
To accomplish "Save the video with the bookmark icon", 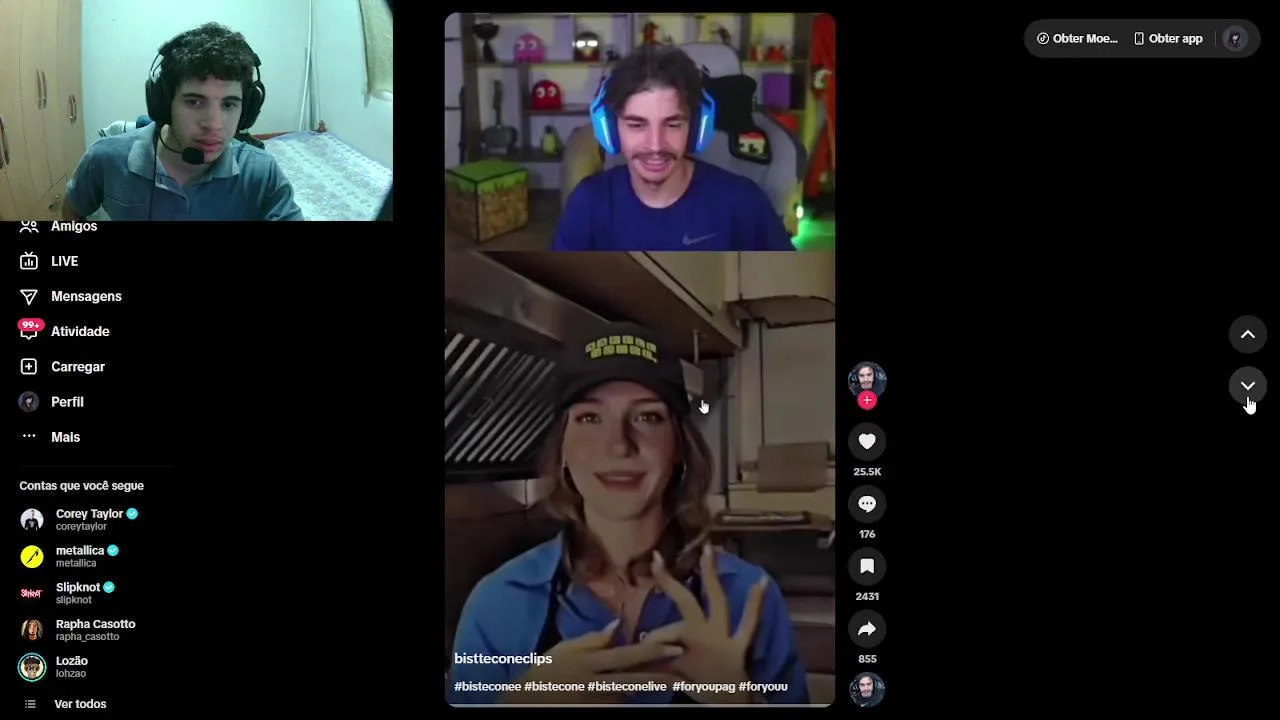I will tap(867, 566).
